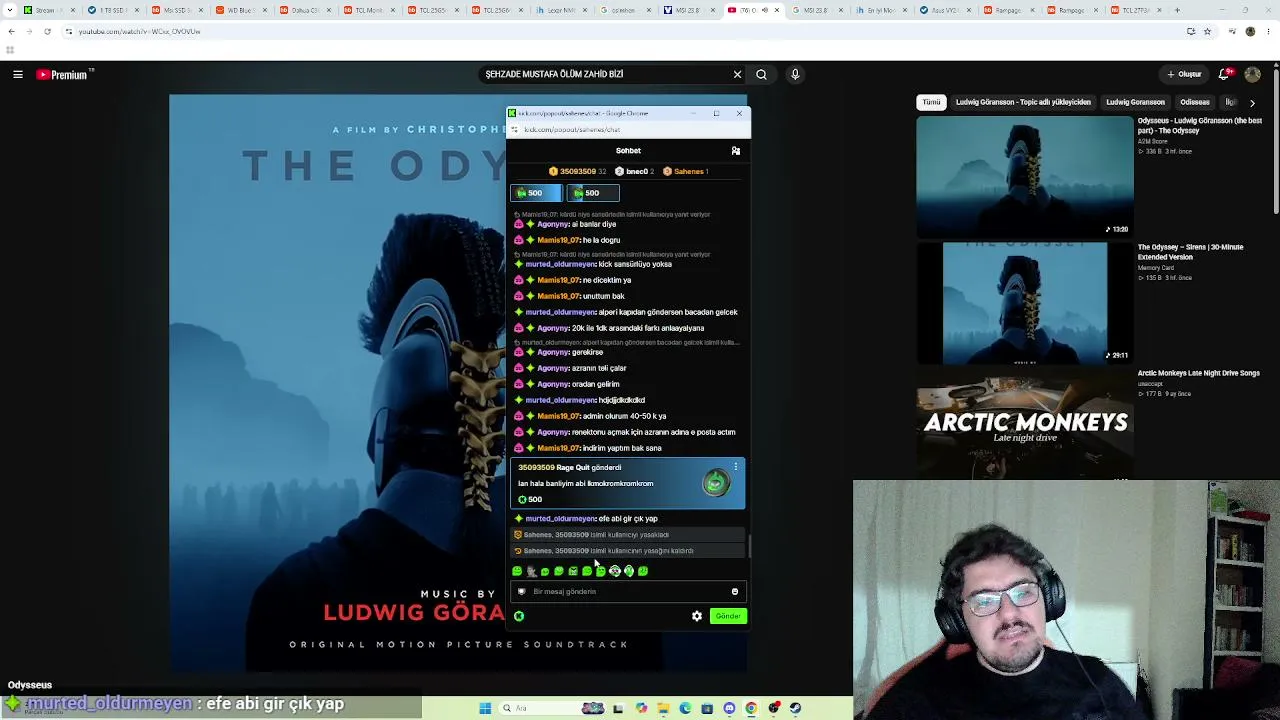Open the YouTube account avatar menu

tap(1253, 74)
